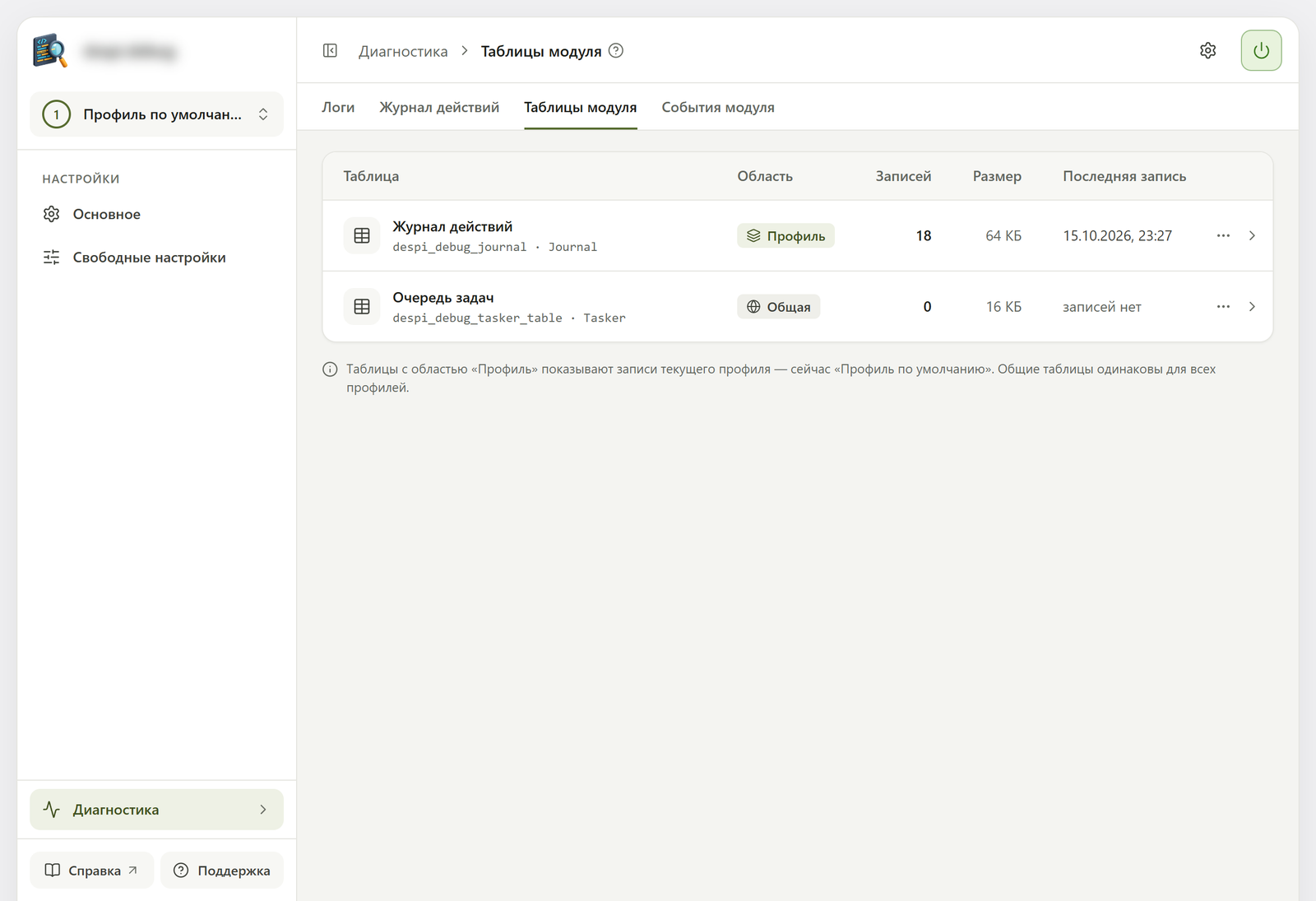
Task: Open Основное settings section
Action: click(157, 214)
